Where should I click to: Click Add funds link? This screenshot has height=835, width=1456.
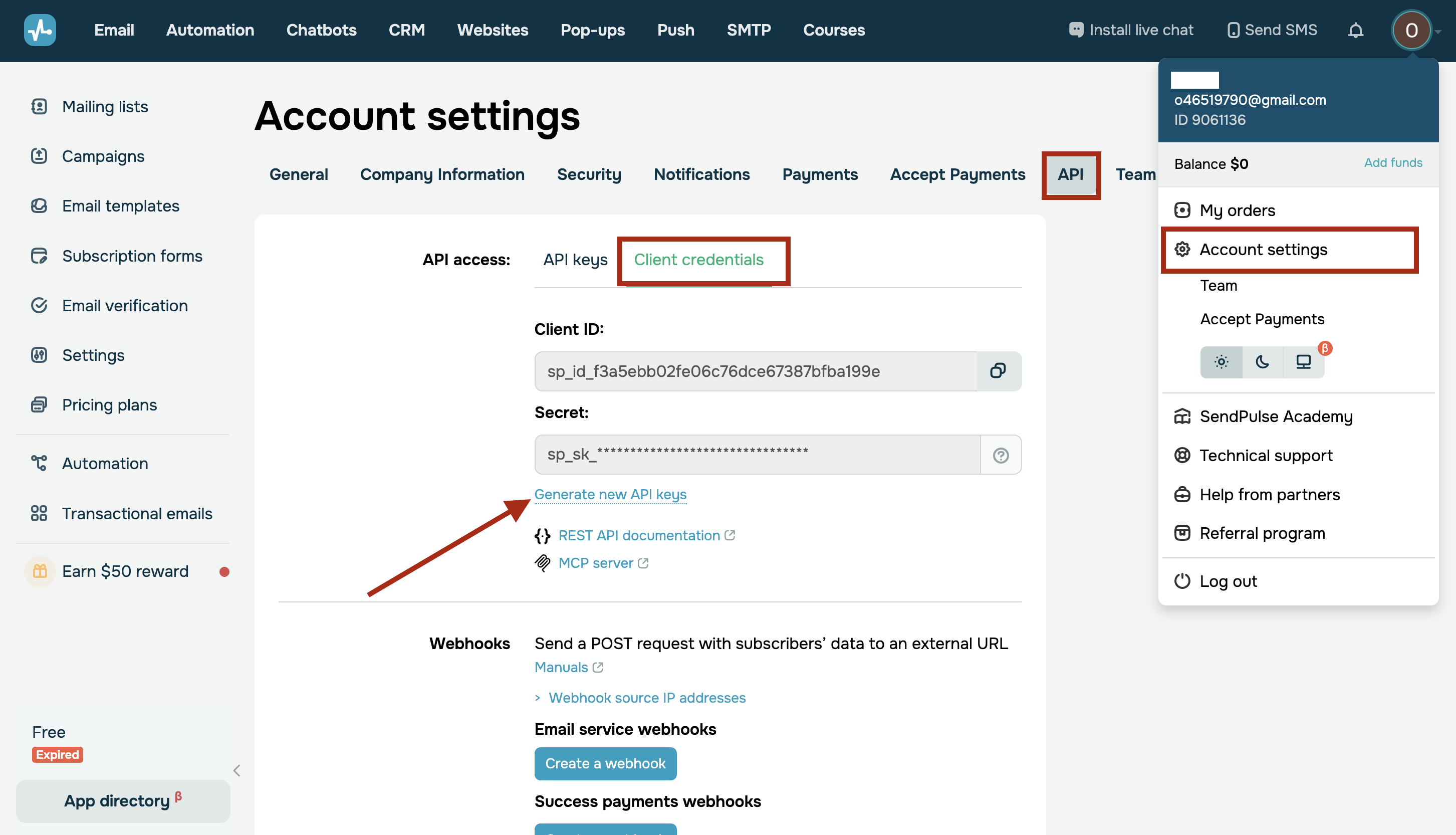point(1392,163)
